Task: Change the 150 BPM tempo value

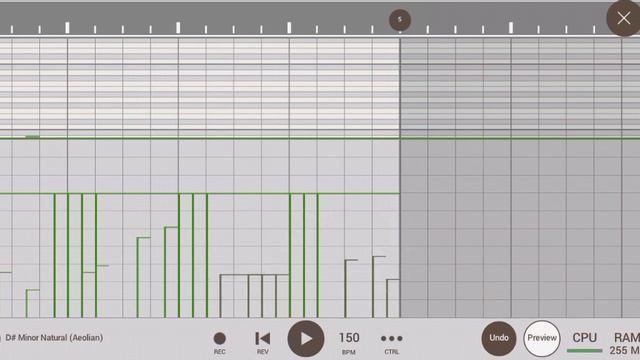Action: coord(349,342)
